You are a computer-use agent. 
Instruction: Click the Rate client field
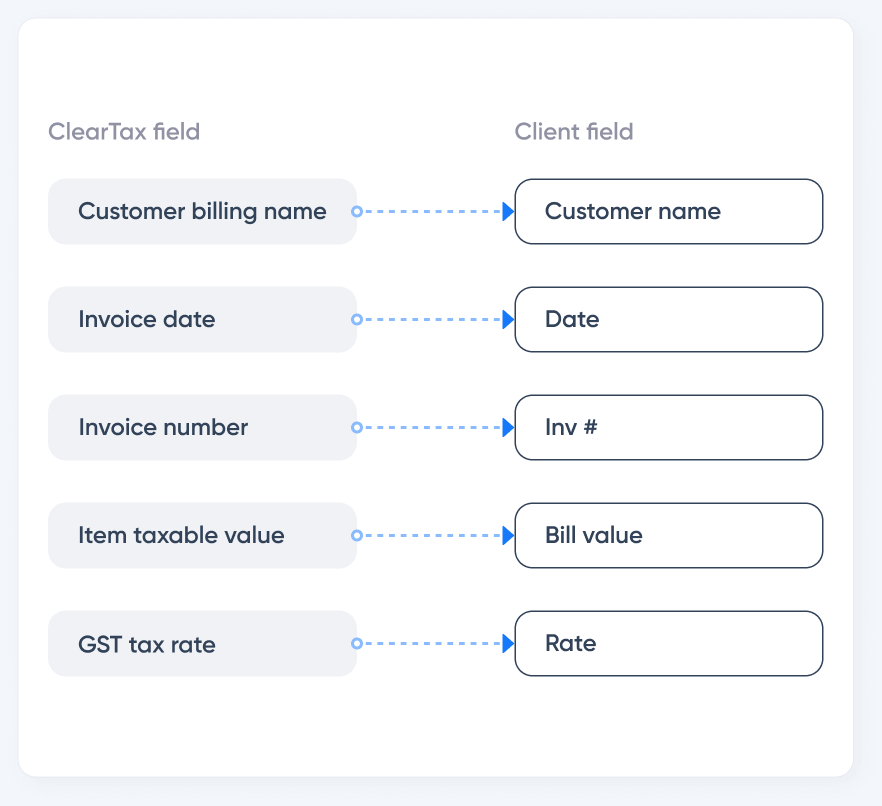point(668,643)
